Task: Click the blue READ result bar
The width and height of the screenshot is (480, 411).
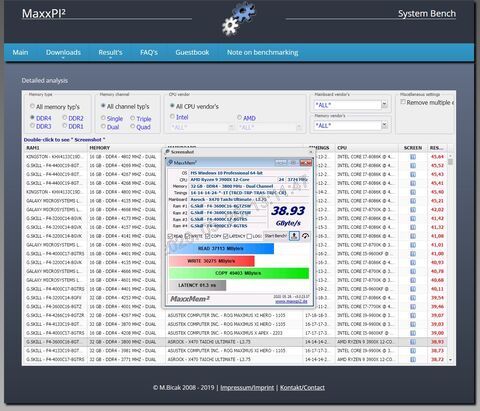Action: 221,249
